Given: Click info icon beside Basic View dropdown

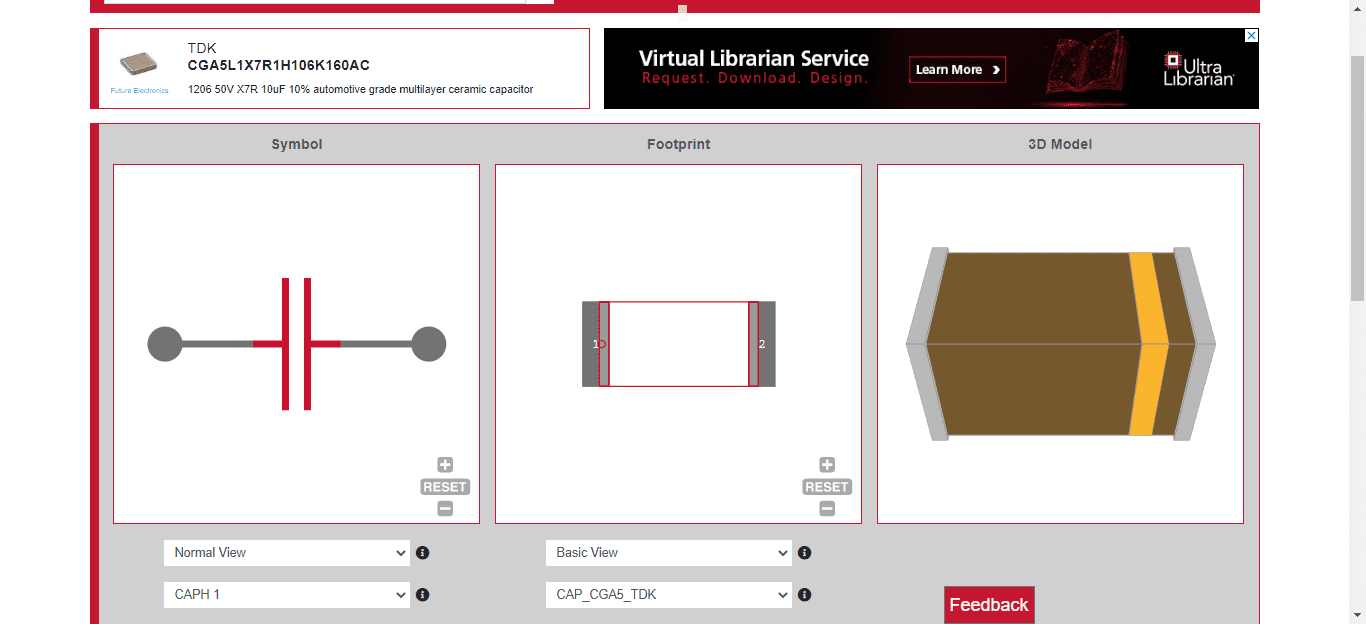Looking at the screenshot, I should click(805, 553).
